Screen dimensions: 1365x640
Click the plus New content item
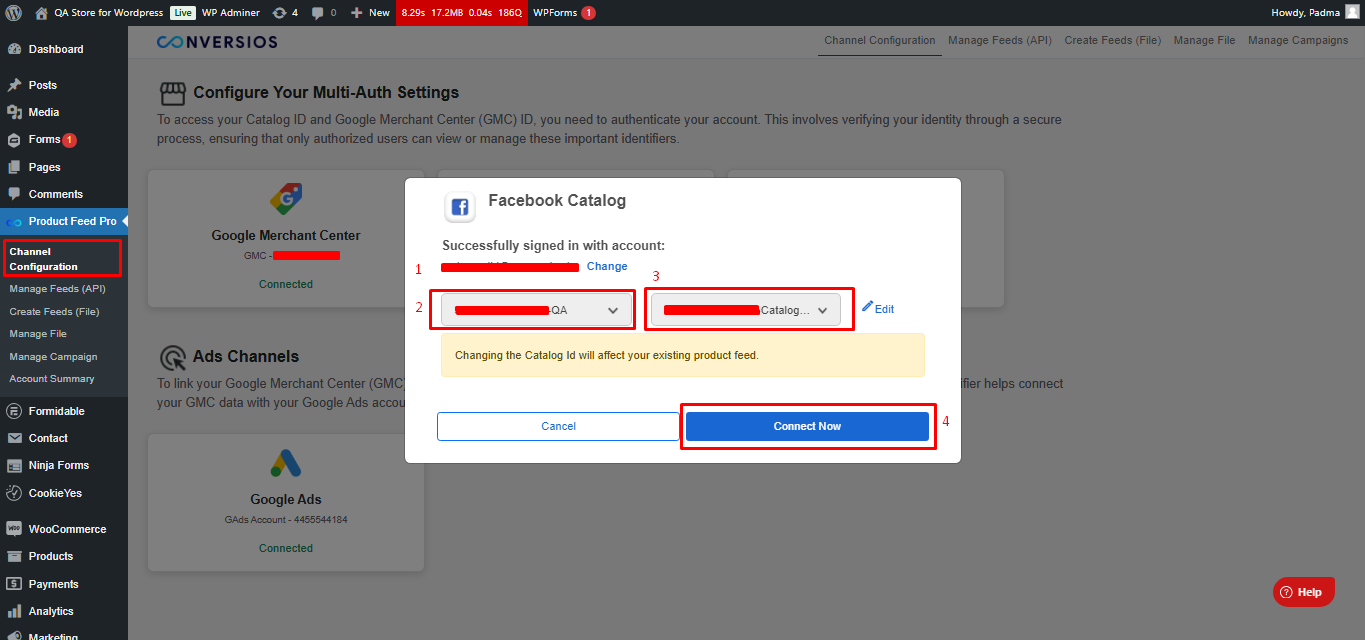tap(370, 13)
